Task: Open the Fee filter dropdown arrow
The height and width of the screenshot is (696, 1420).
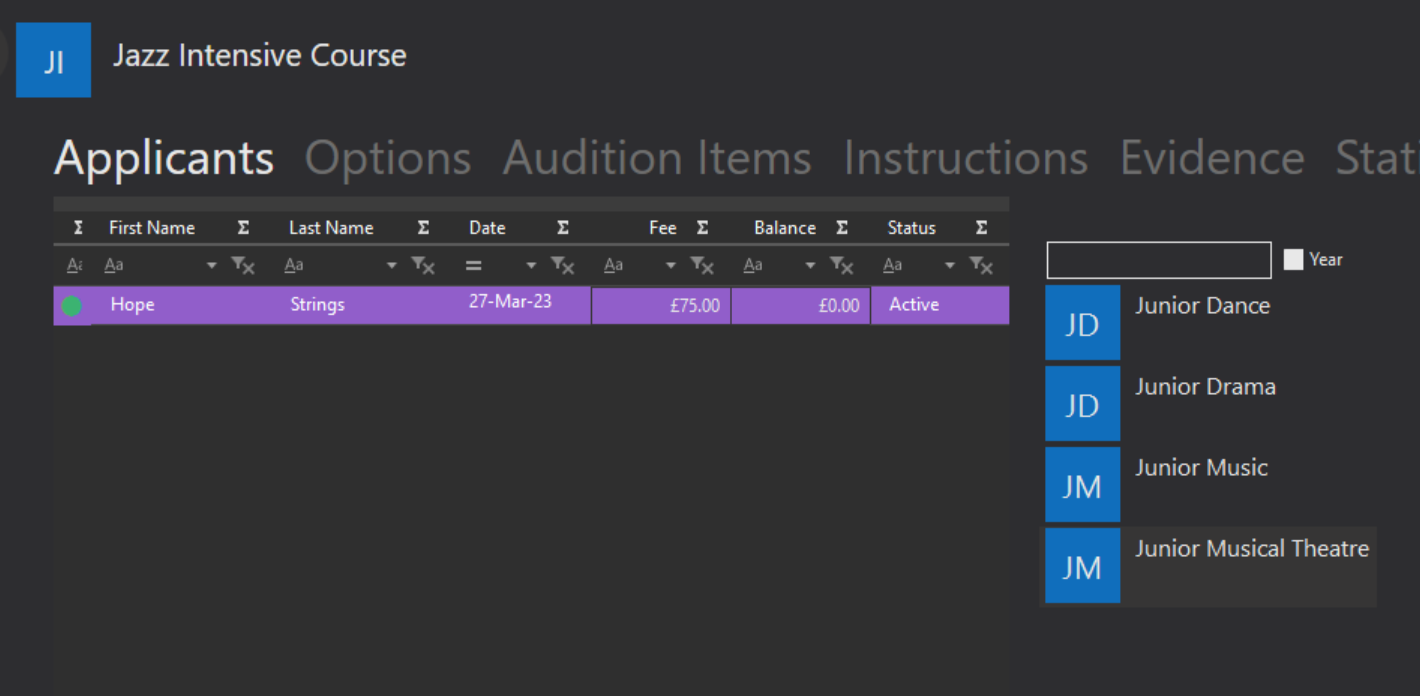Action: pos(671,265)
